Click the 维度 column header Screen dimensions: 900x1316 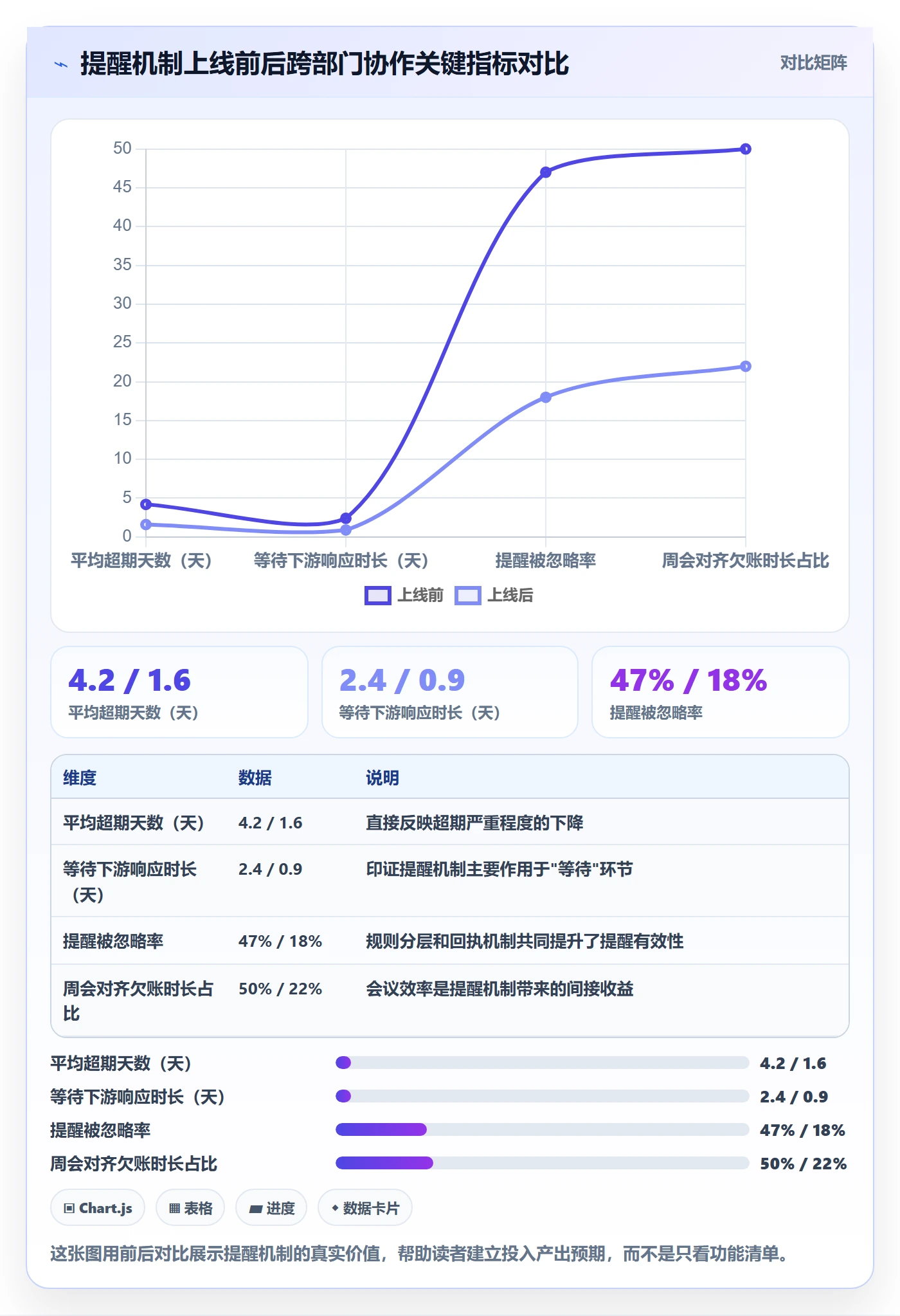80,778
